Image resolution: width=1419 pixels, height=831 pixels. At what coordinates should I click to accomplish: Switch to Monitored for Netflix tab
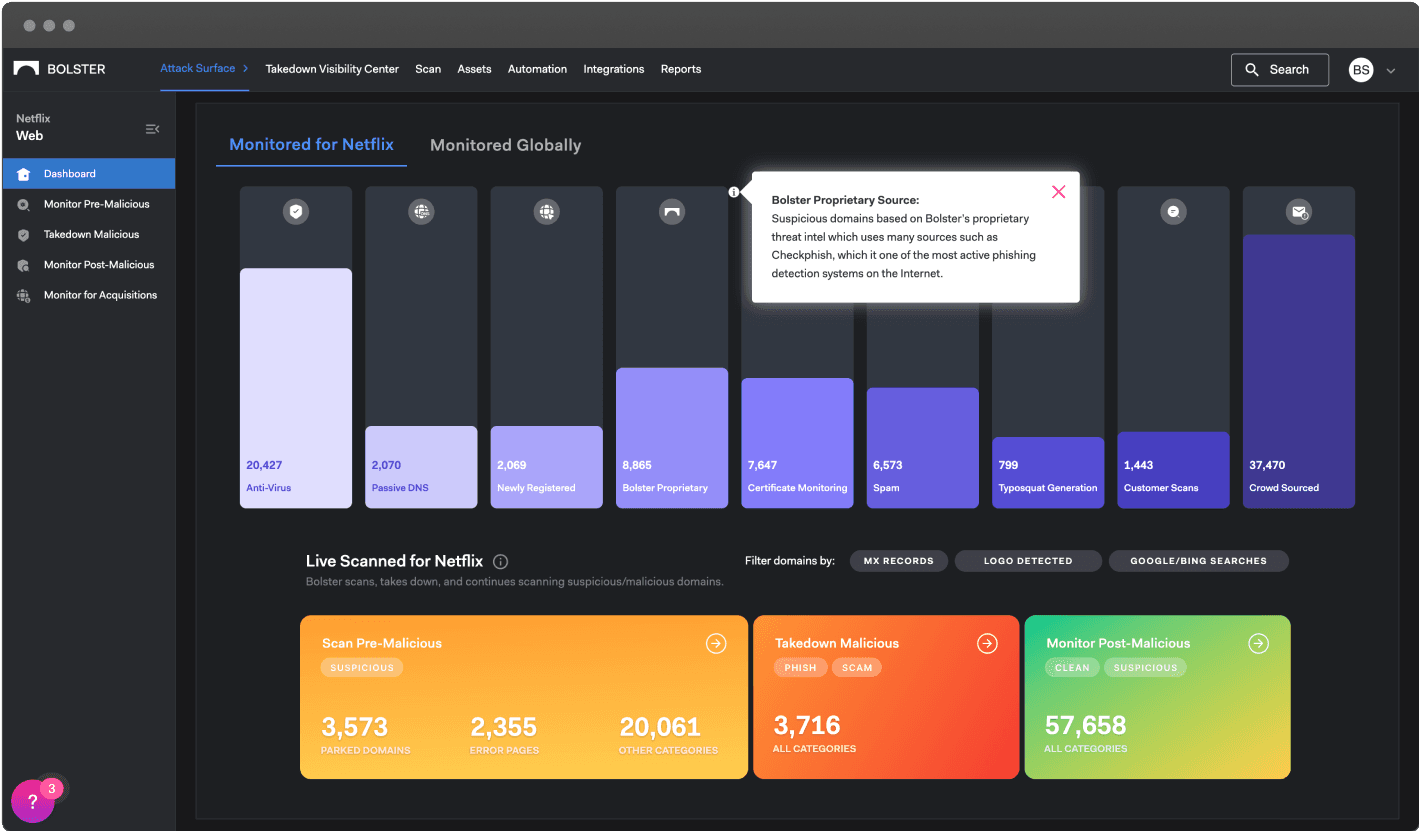pyautogui.click(x=312, y=144)
